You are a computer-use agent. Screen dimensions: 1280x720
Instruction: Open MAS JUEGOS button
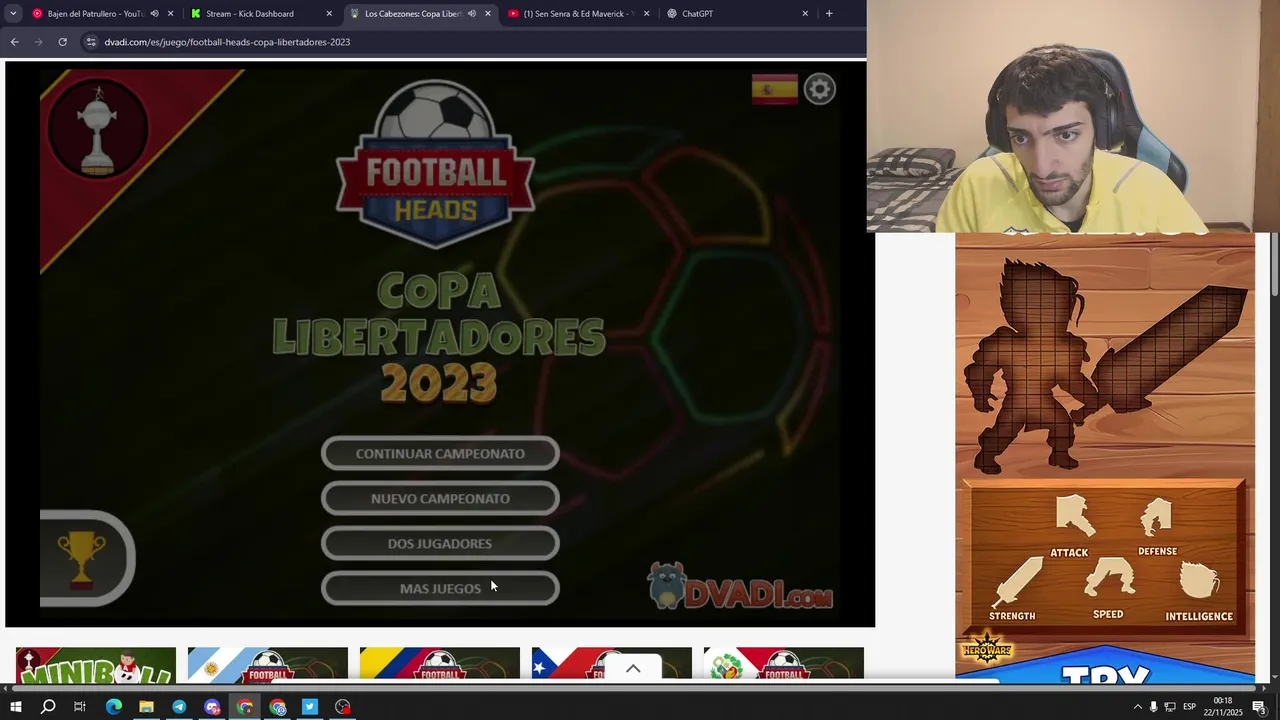(440, 589)
